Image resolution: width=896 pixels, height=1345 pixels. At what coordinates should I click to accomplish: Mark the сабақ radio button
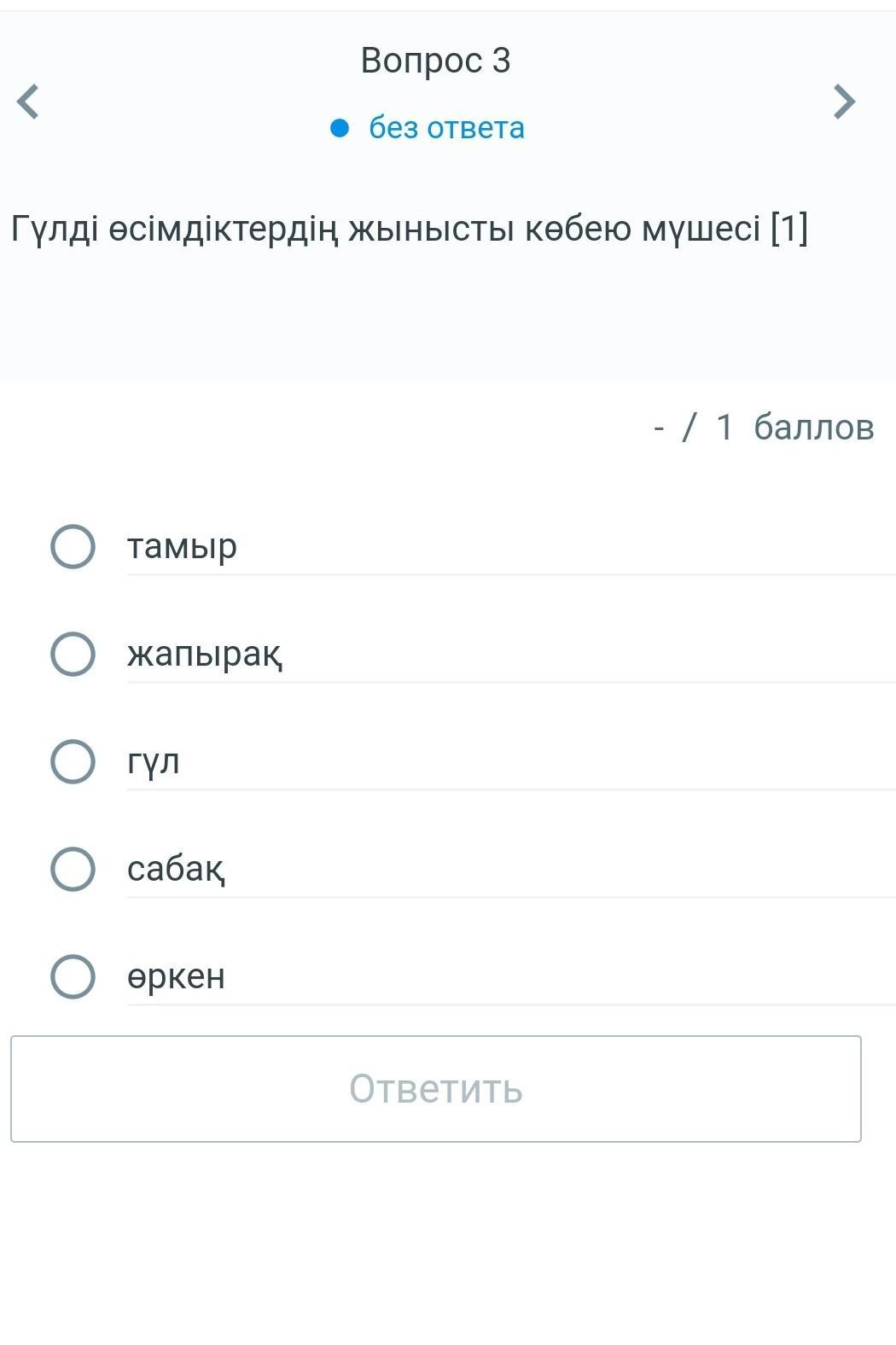tap(73, 869)
